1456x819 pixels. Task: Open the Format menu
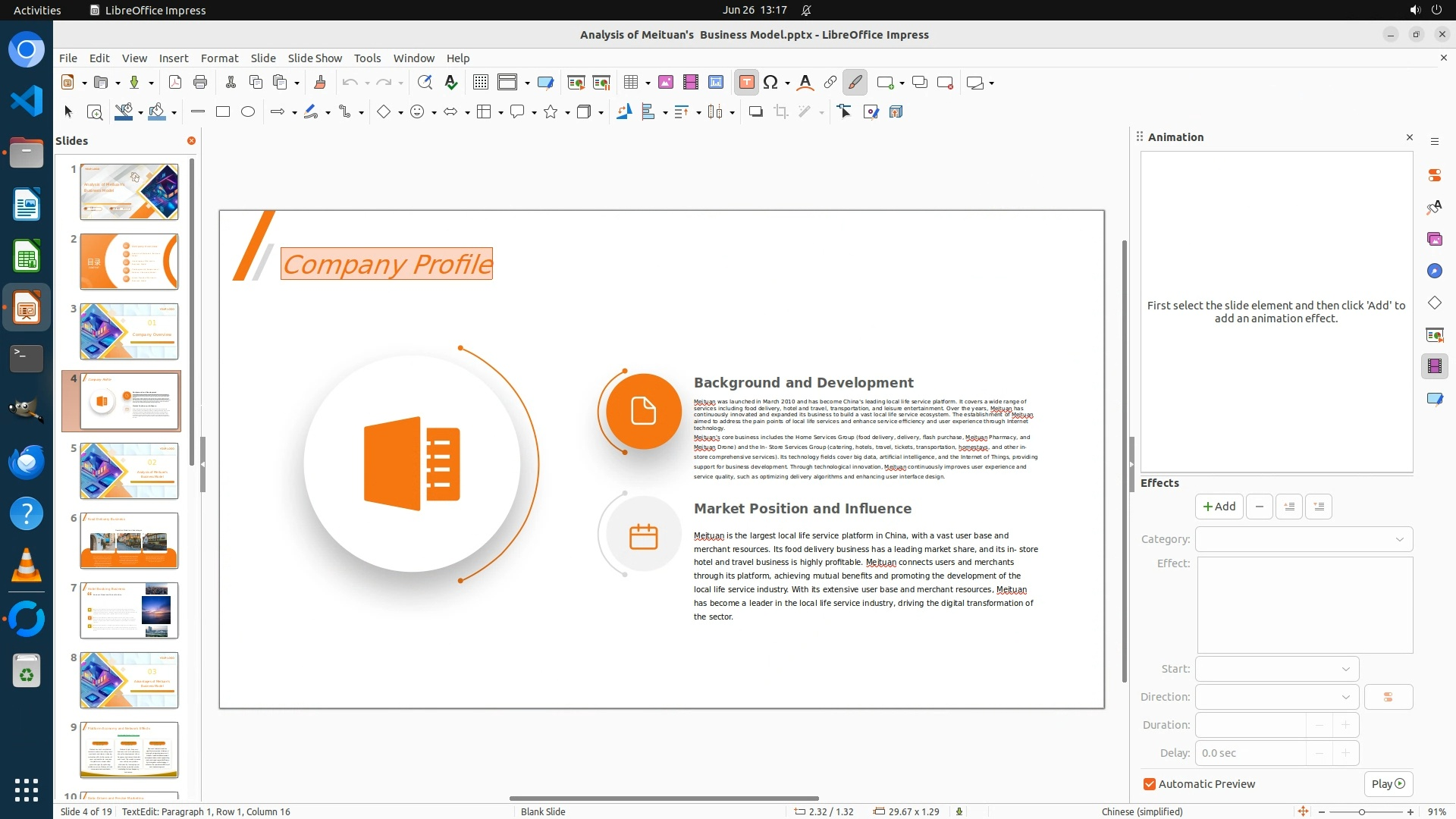click(219, 58)
